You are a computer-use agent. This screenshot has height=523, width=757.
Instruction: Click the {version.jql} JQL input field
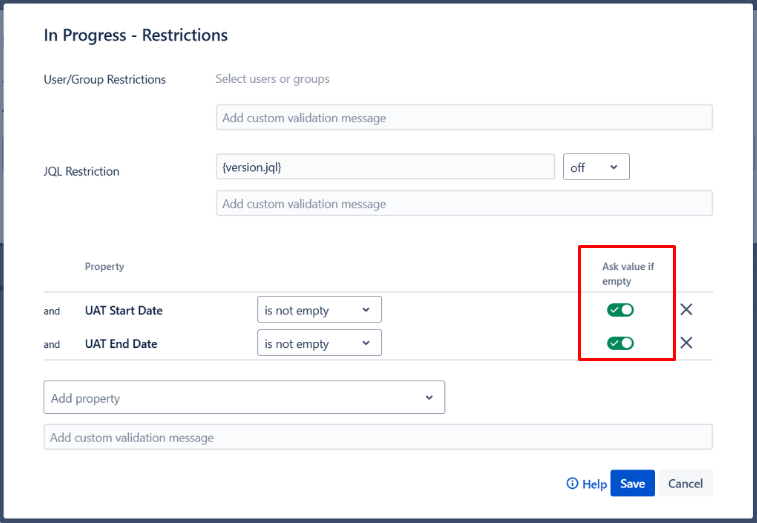385,167
